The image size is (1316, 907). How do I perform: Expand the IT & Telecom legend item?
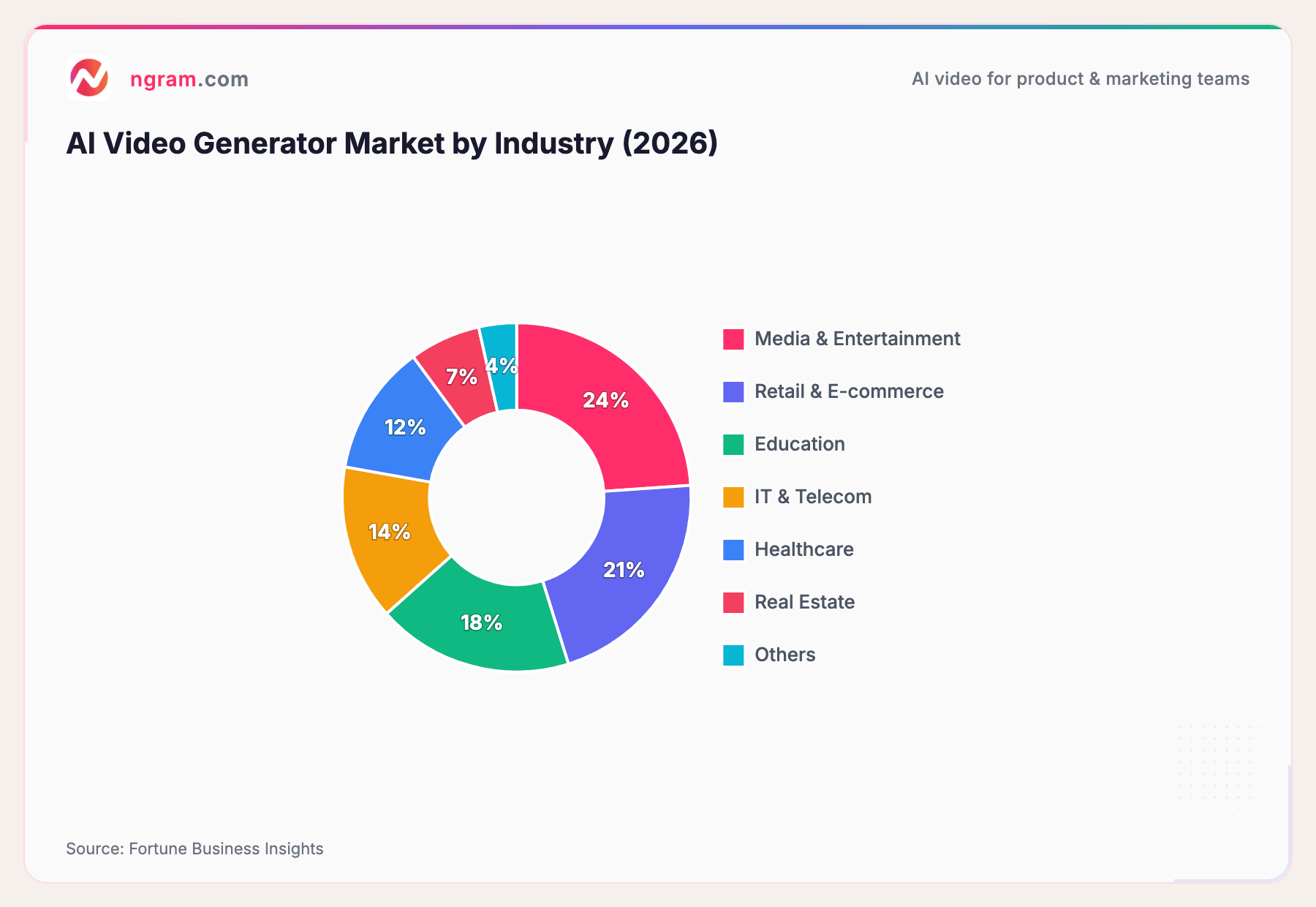coord(812,496)
